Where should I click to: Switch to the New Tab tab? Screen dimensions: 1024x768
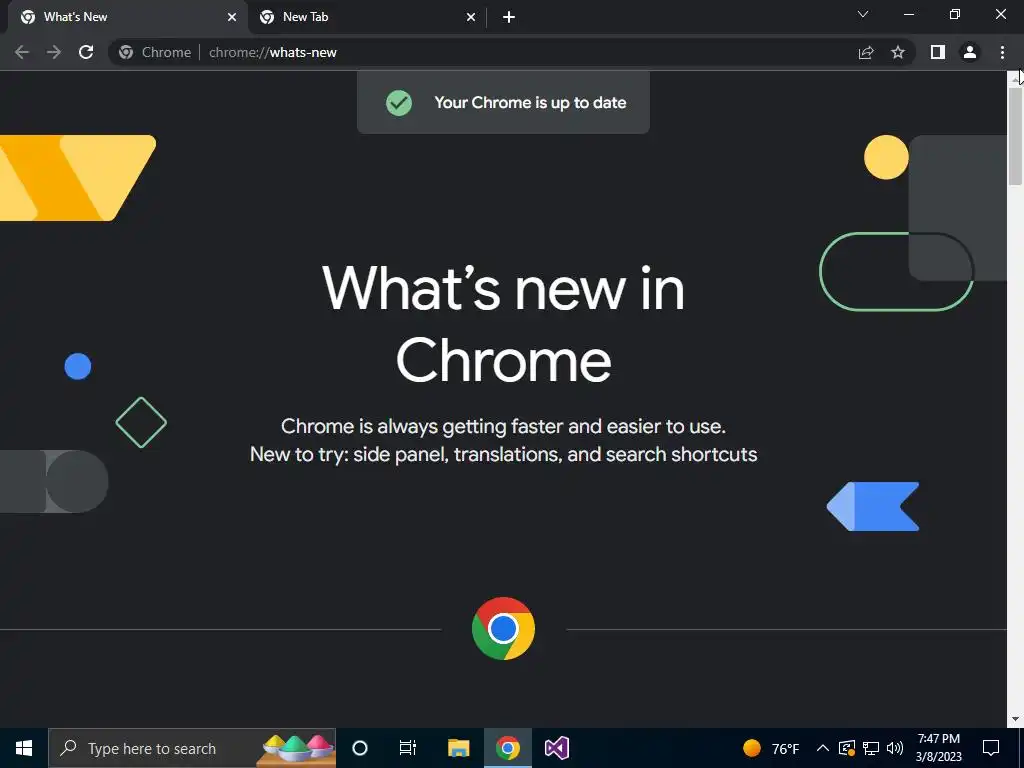[366, 17]
